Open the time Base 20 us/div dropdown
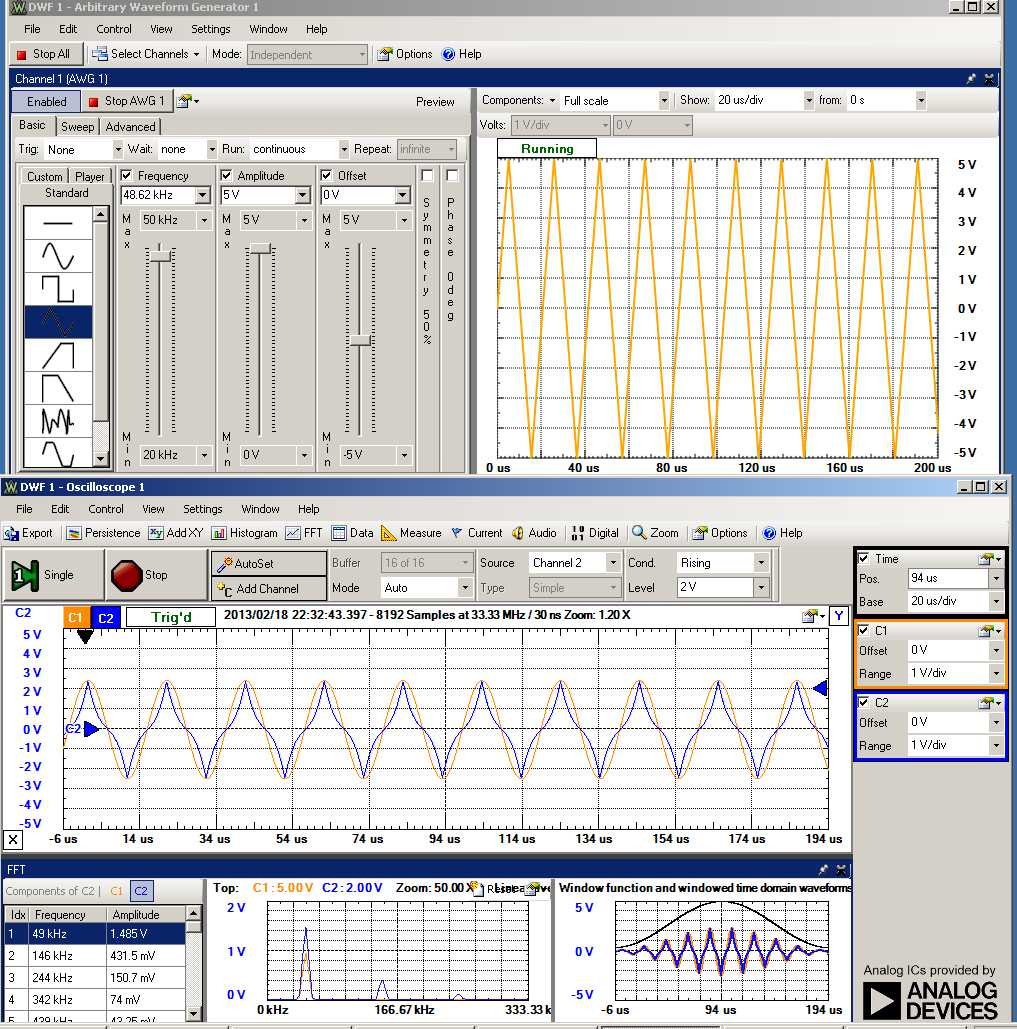The image size is (1017, 1029). coord(995,602)
